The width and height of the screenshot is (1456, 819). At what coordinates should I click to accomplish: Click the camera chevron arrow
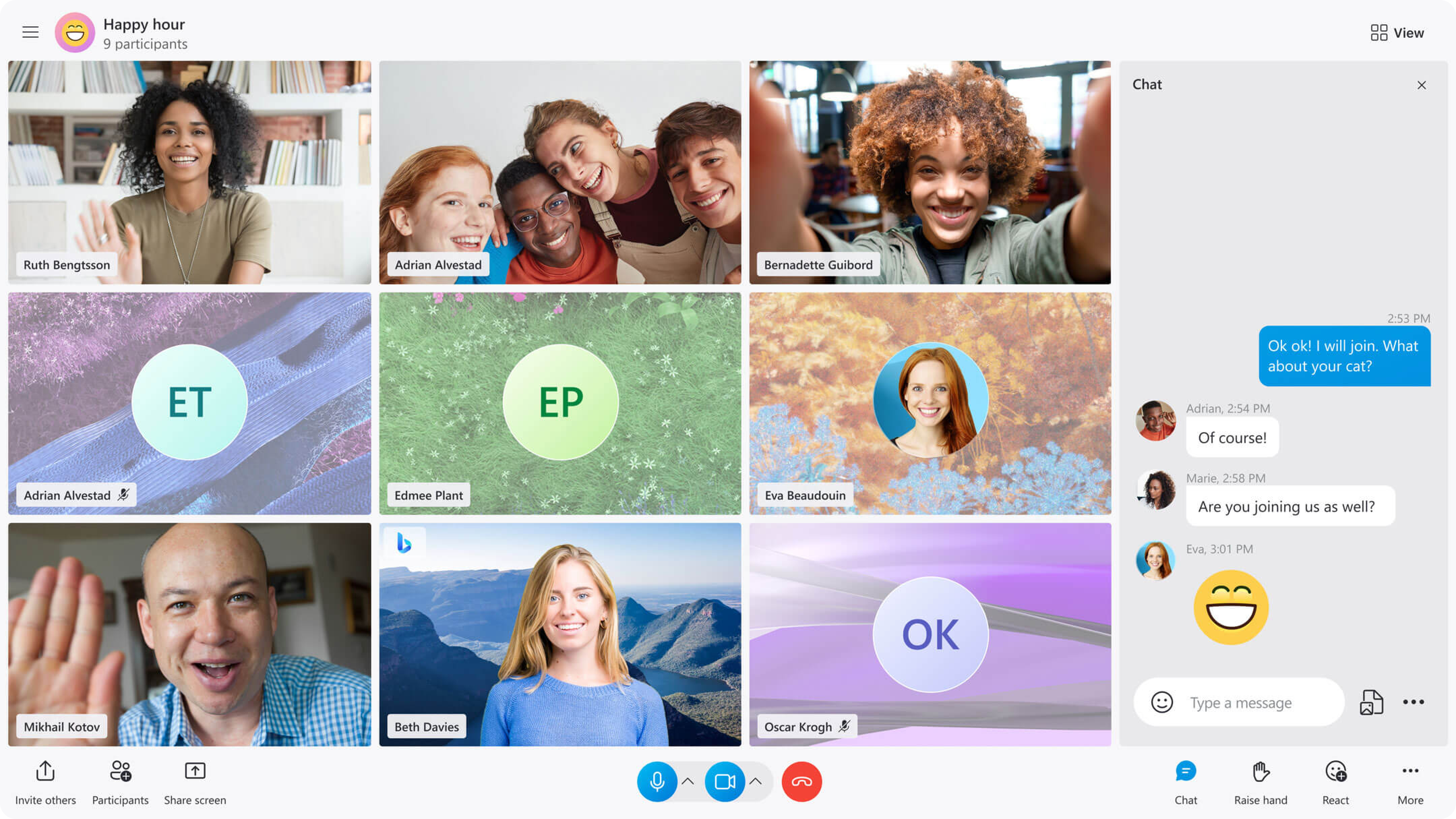pos(757,781)
